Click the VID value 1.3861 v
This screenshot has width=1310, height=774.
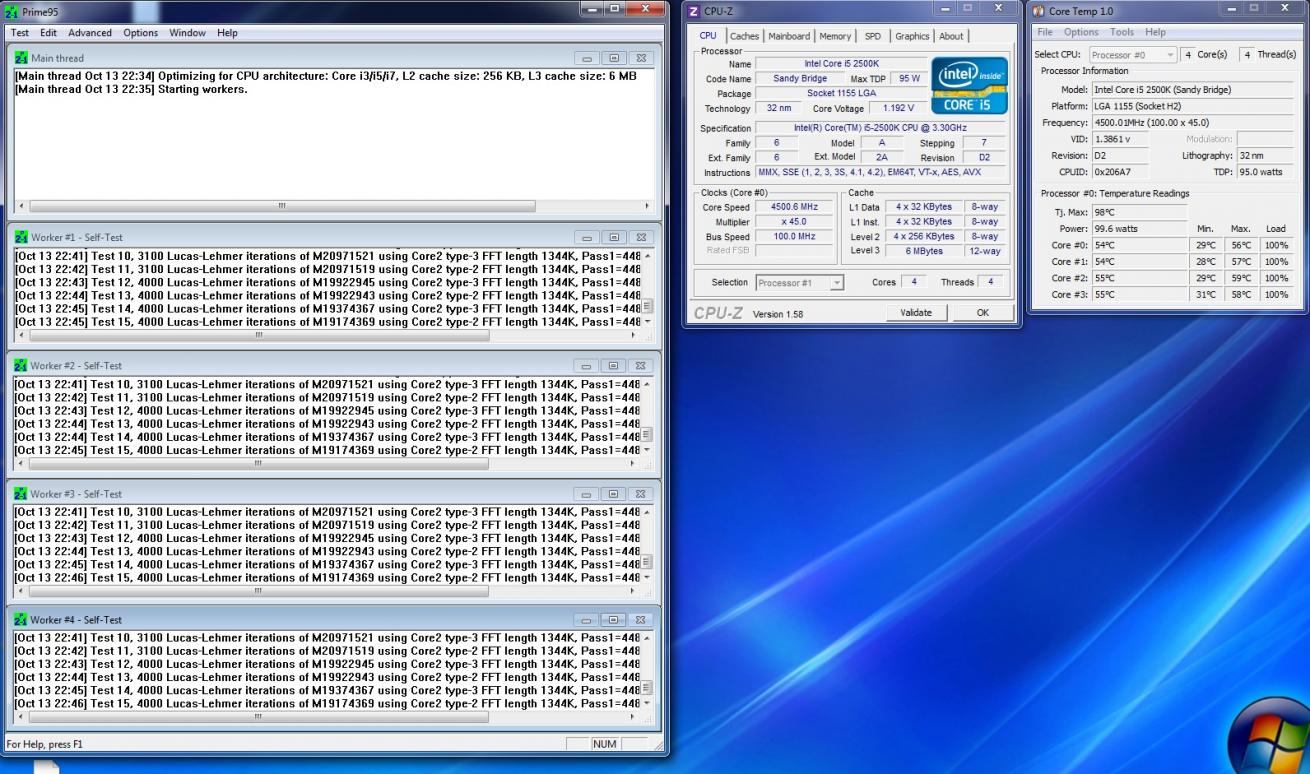pos(1119,139)
